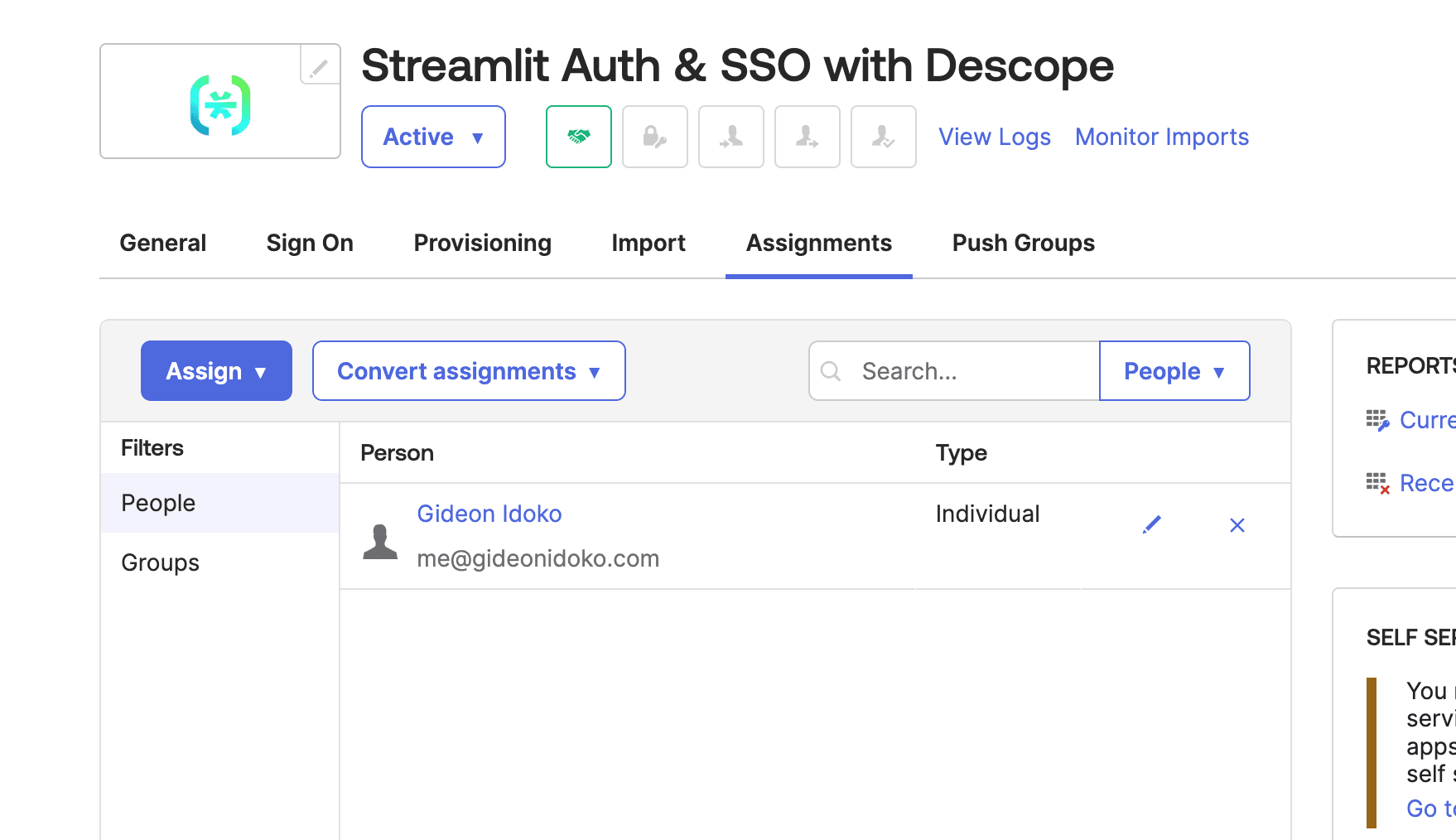1456x840 pixels.
Task: Open Gideon Idoko's profile link
Action: coord(489,514)
